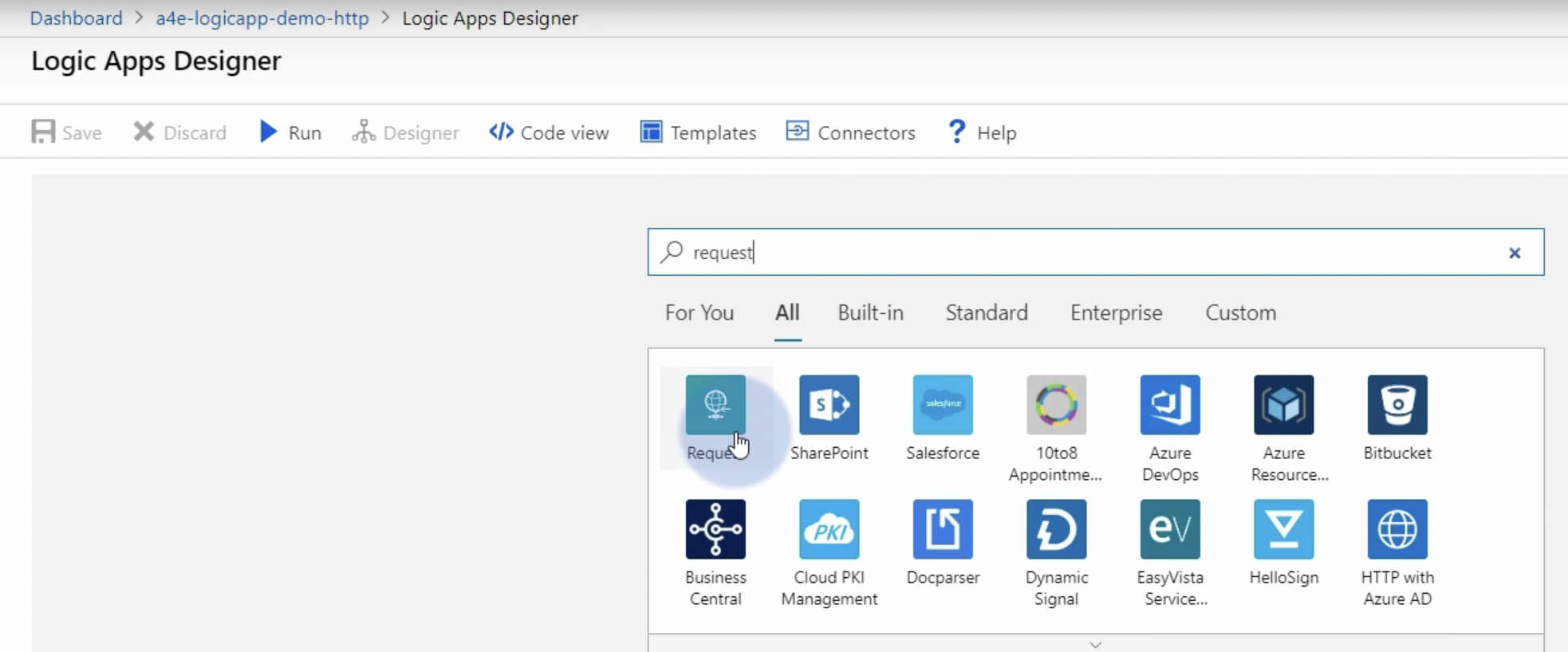The width and height of the screenshot is (1568, 652).
Task: Open the Help menu
Action: tap(982, 132)
